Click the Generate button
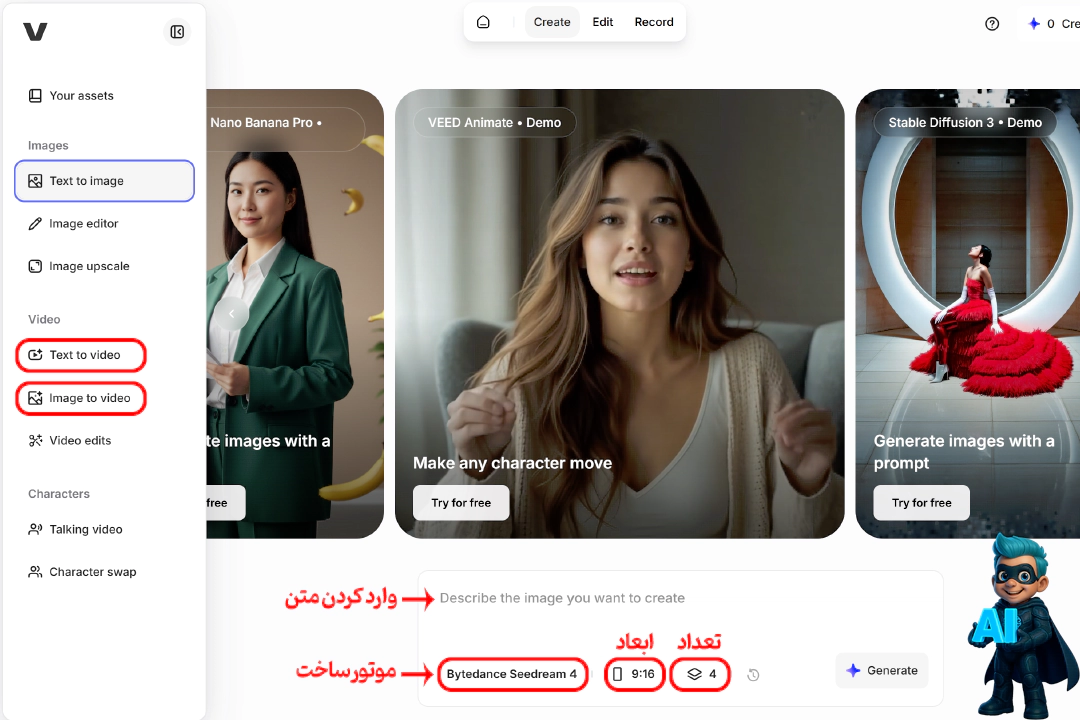Image resolution: width=1080 pixels, height=720 pixels. click(882, 671)
